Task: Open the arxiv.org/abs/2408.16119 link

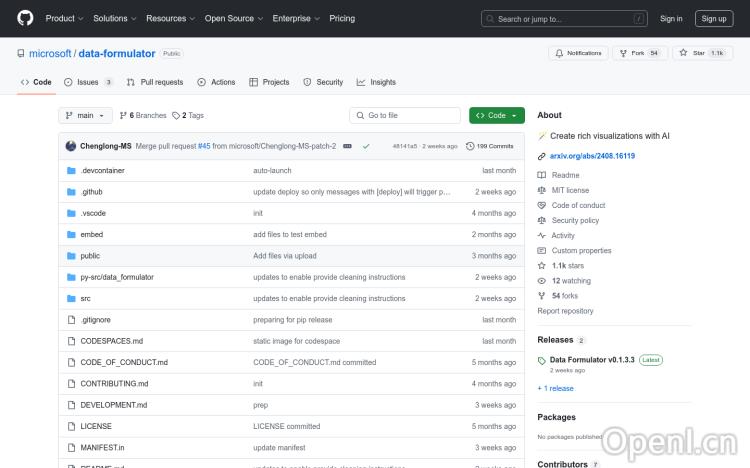Action: click(592, 156)
